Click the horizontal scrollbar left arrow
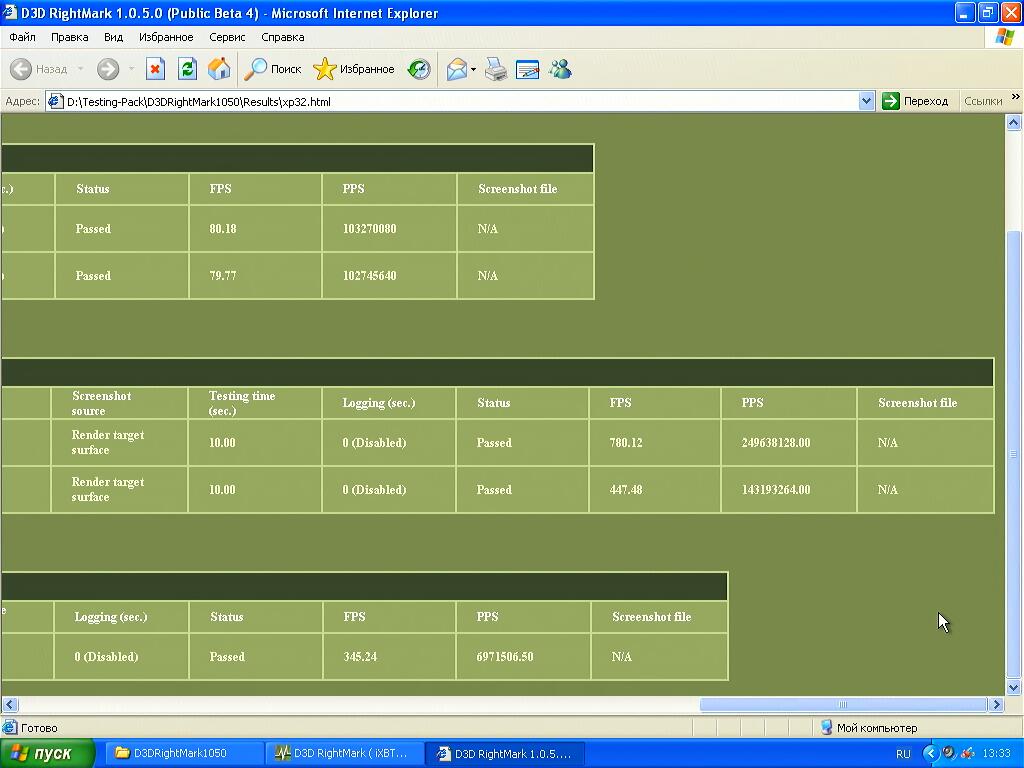This screenshot has width=1024, height=768. click(x=10, y=705)
